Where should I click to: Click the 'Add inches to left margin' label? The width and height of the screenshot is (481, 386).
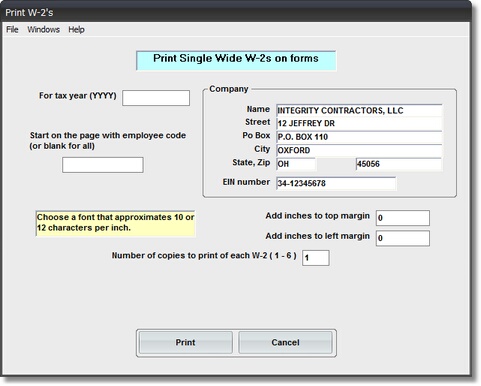317,236
